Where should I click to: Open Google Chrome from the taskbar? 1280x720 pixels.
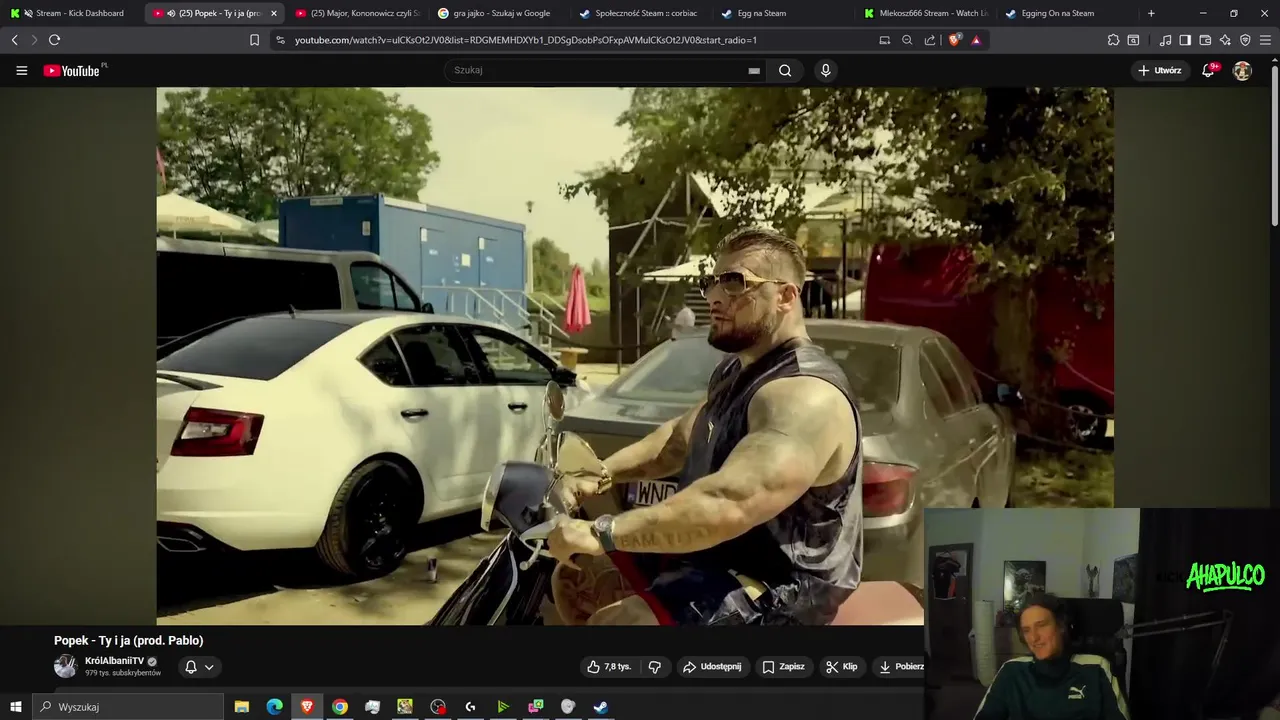pos(340,707)
